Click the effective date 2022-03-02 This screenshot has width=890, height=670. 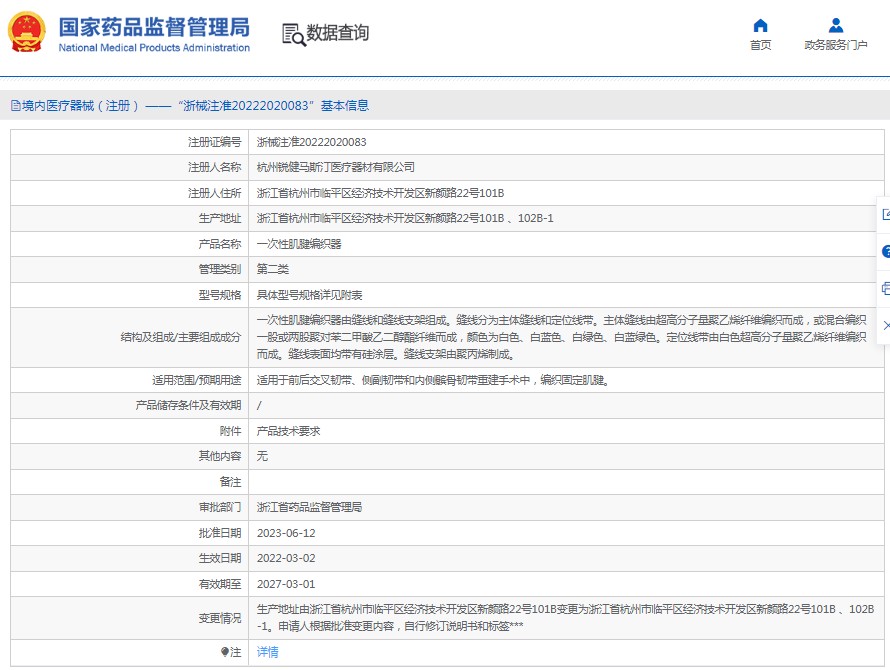tap(286, 558)
